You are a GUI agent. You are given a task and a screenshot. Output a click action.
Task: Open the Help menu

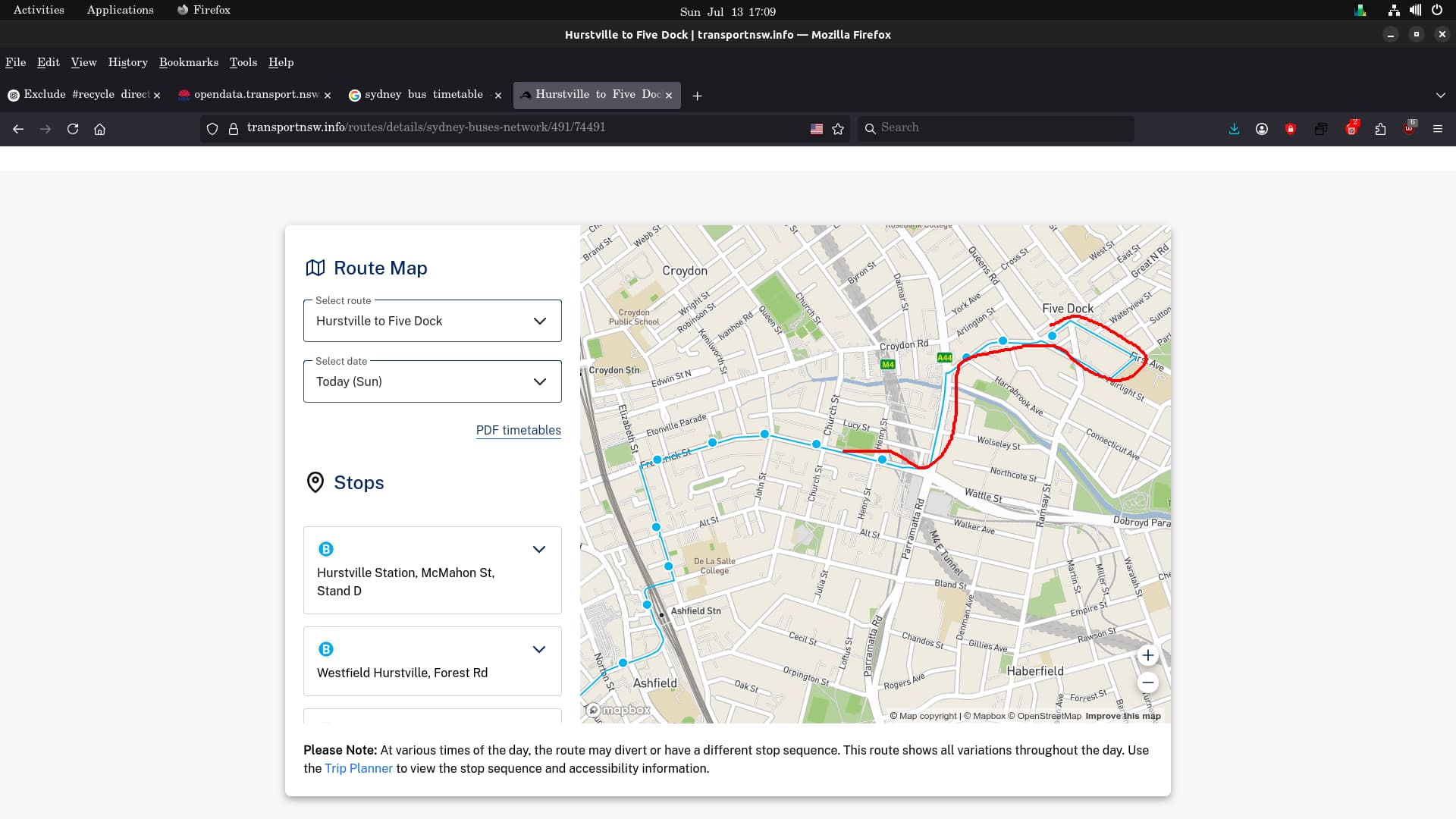[281, 62]
